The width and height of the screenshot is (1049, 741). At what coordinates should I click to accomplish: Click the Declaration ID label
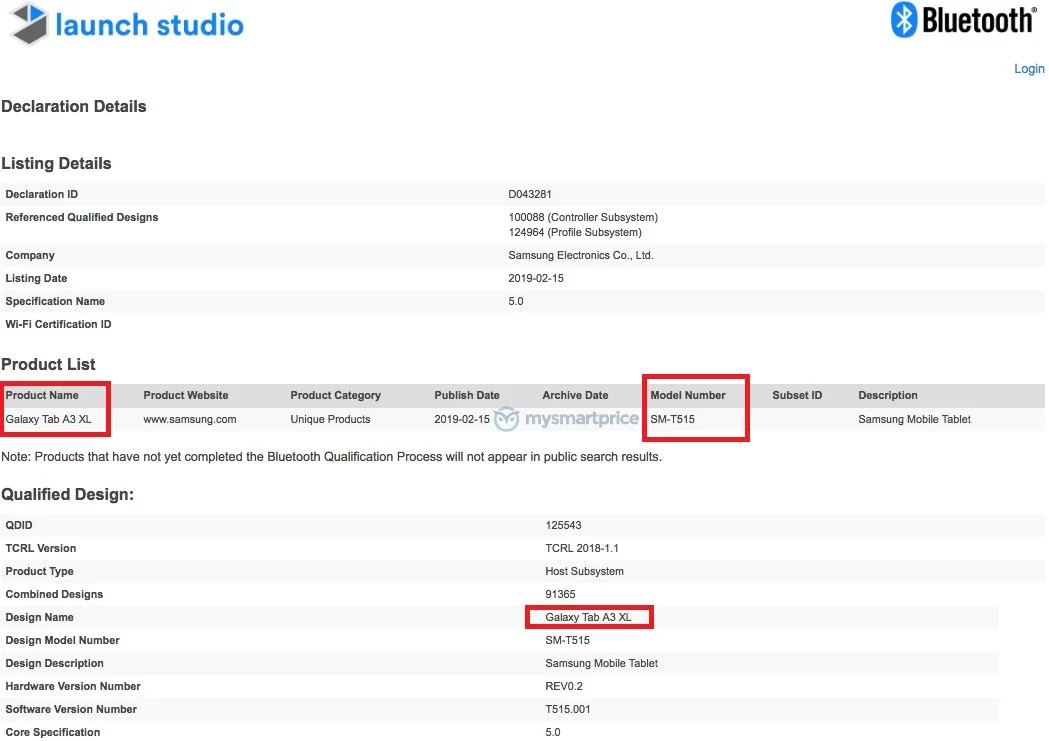pyautogui.click(x=41, y=195)
